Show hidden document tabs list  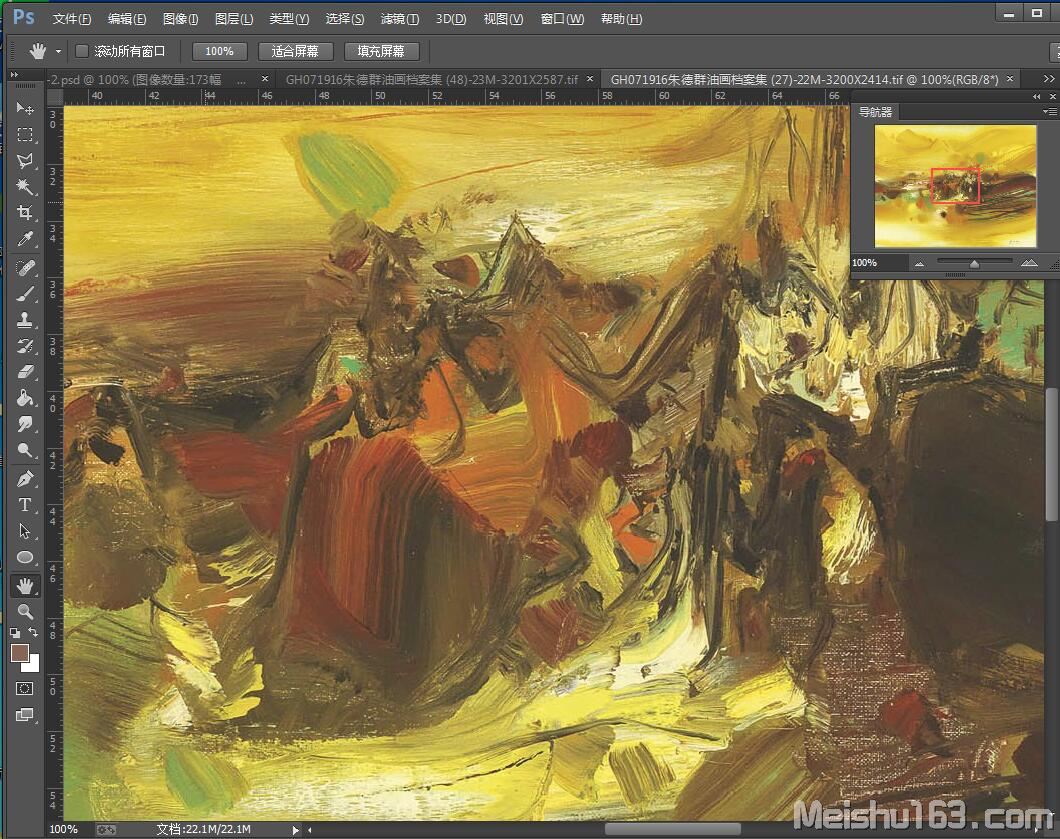point(1049,79)
